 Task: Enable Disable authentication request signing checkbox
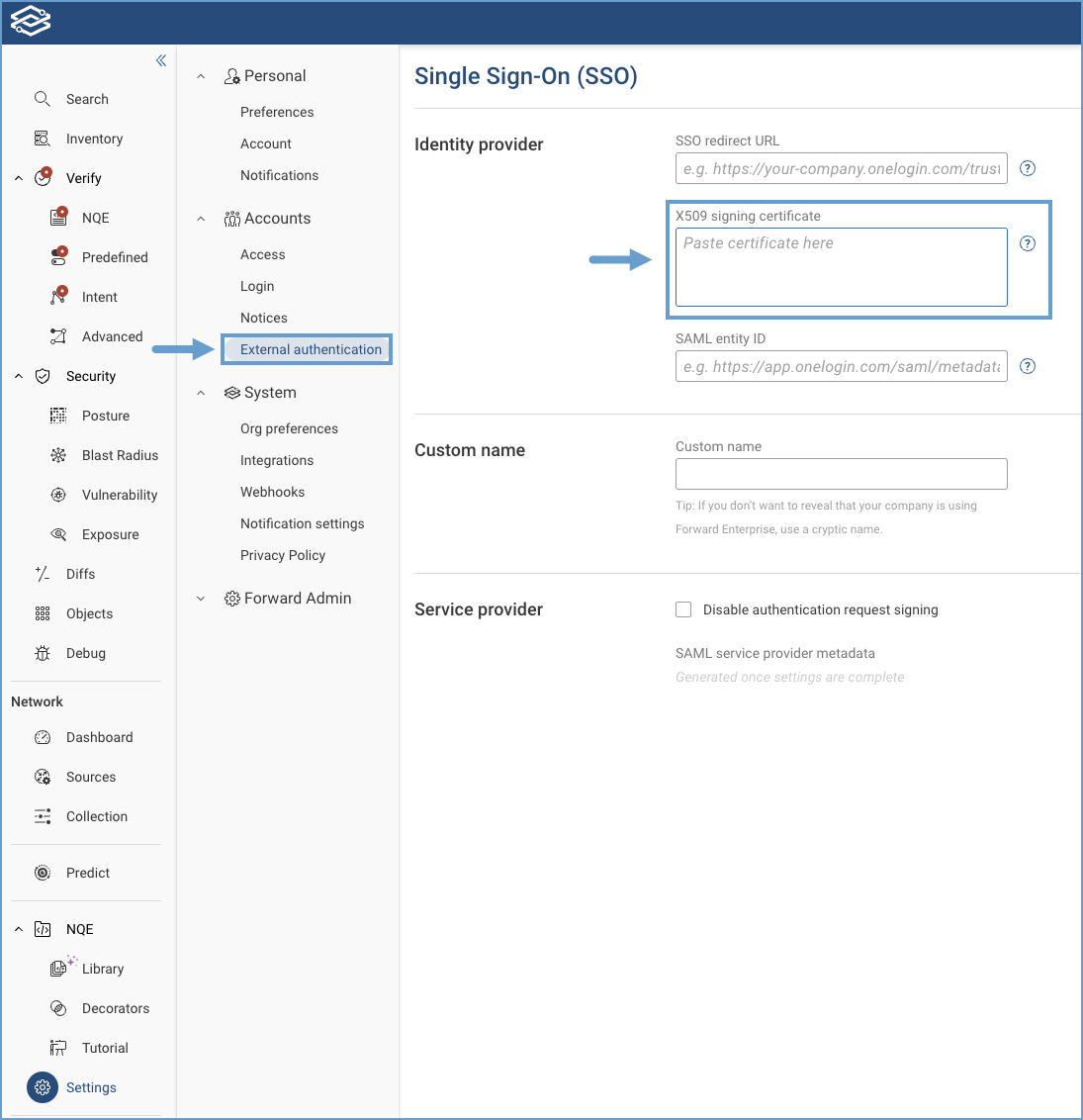pos(683,609)
